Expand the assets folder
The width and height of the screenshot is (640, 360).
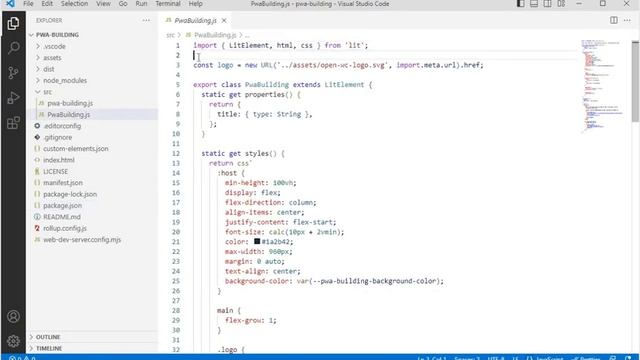coord(52,58)
